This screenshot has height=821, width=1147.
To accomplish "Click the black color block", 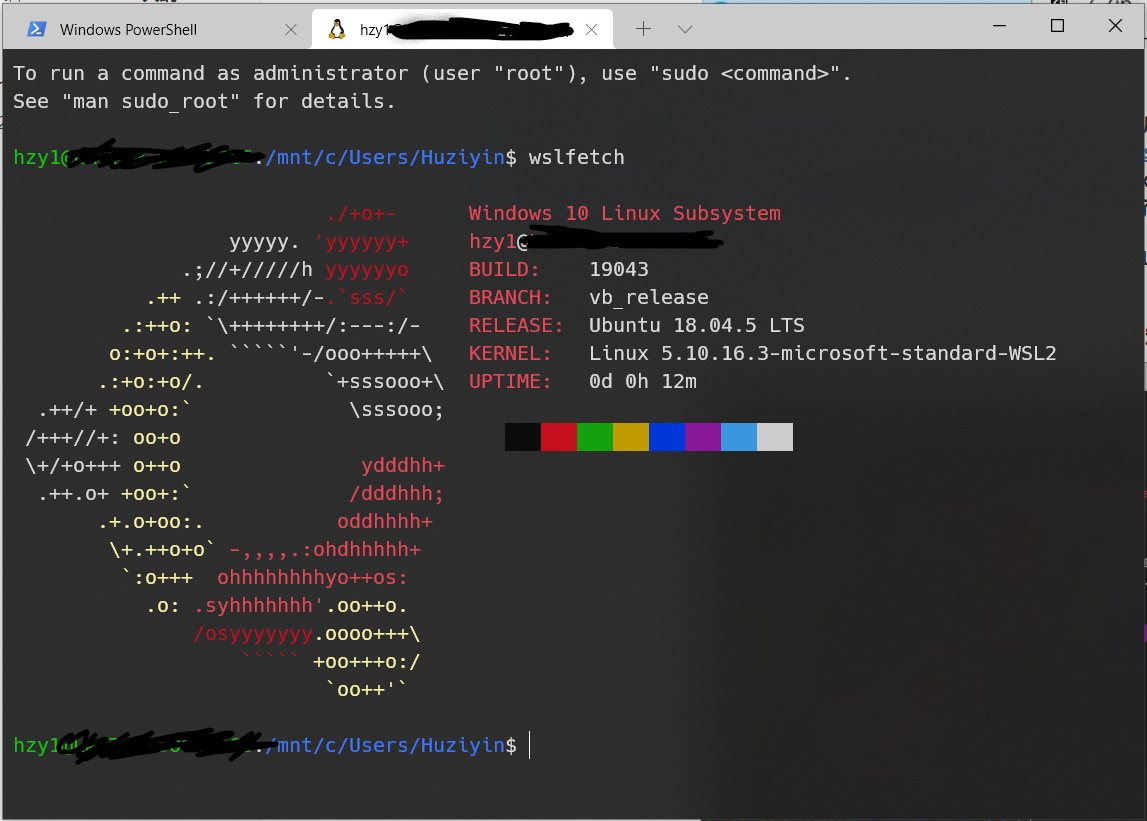I will (522, 437).
